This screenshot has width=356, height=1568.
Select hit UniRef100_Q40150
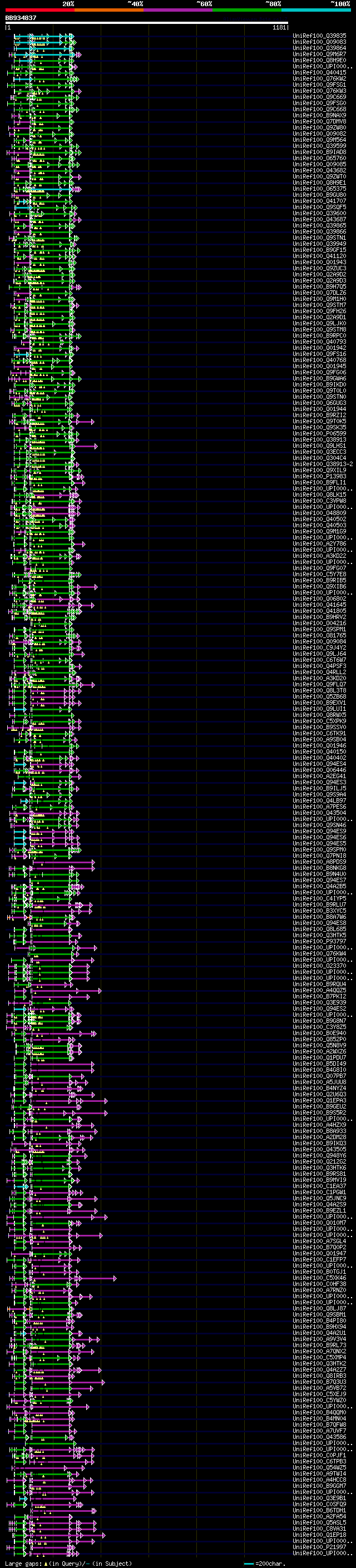coord(319,752)
